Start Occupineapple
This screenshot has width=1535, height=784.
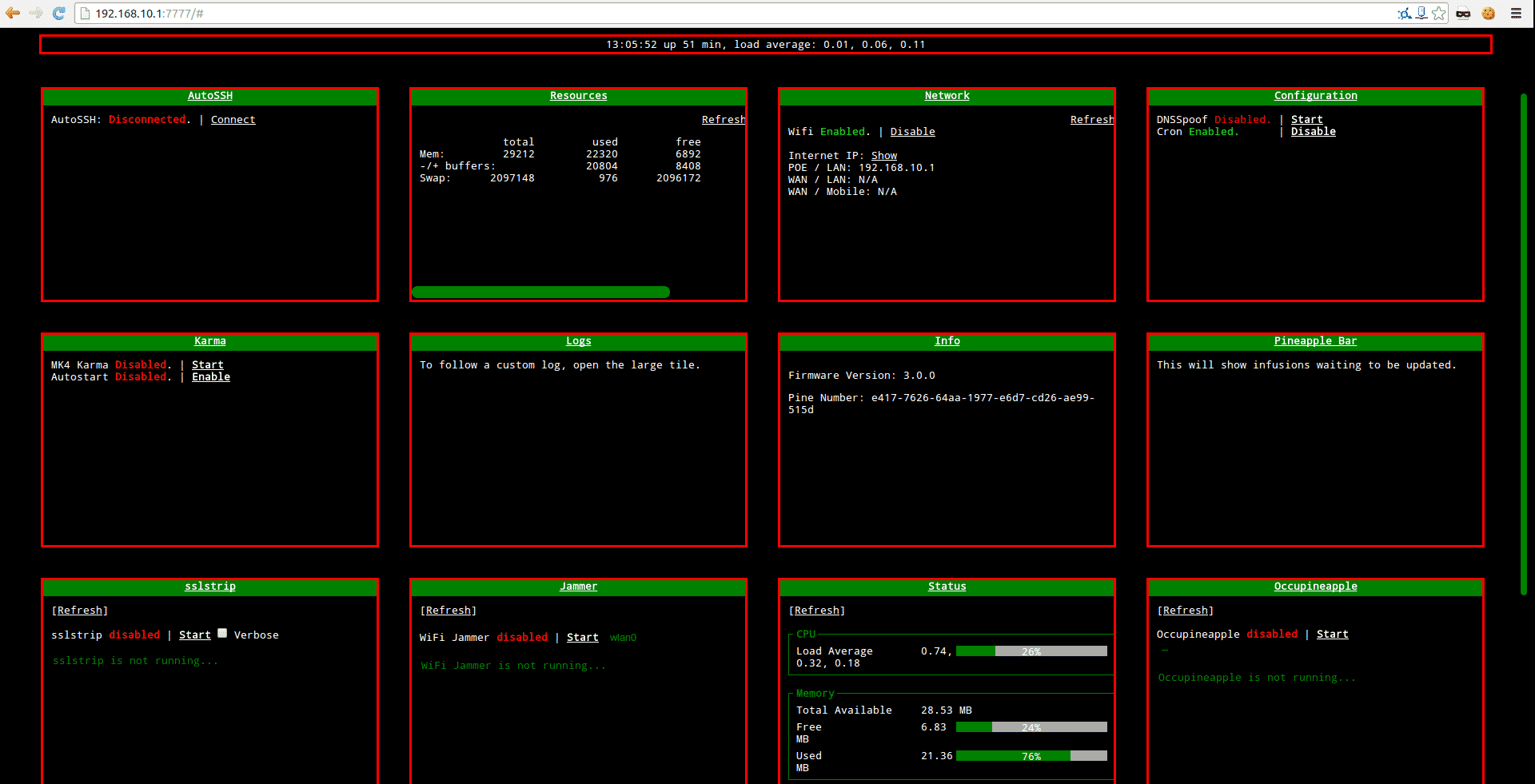(x=1333, y=635)
